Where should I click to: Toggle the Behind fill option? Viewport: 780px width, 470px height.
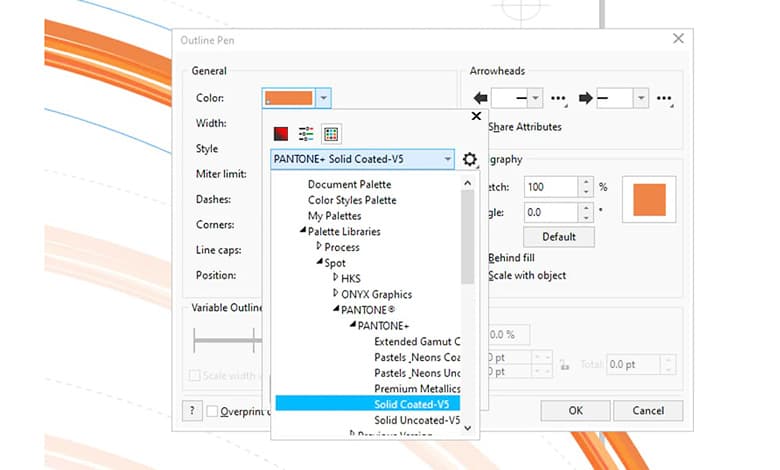pos(511,258)
